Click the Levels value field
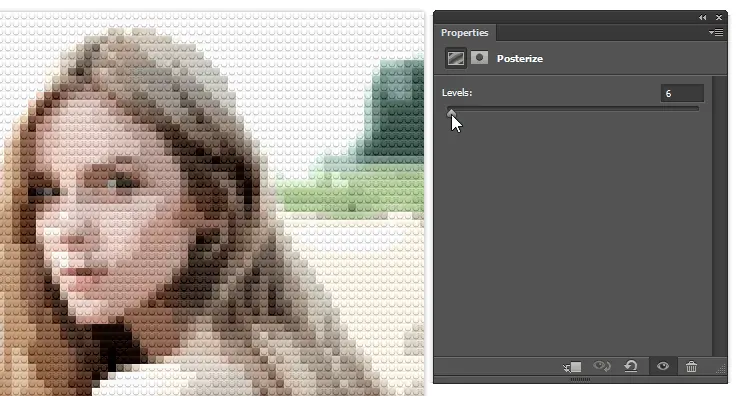Screen dimensions: 740x396 pyautogui.click(x=682, y=93)
